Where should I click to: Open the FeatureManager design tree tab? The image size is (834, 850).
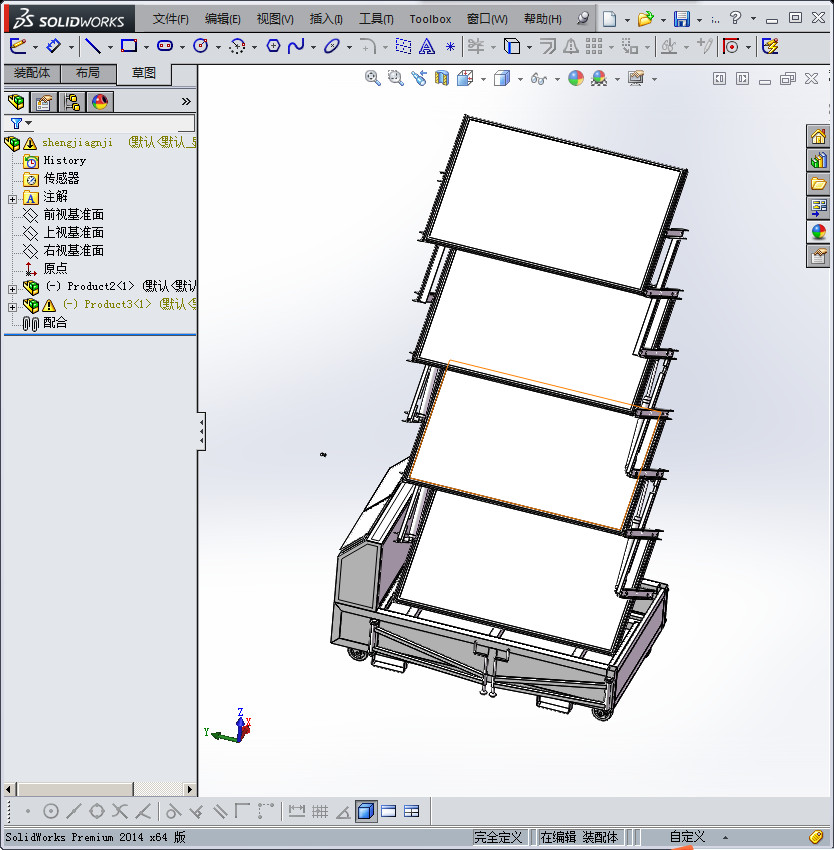[x=17, y=102]
